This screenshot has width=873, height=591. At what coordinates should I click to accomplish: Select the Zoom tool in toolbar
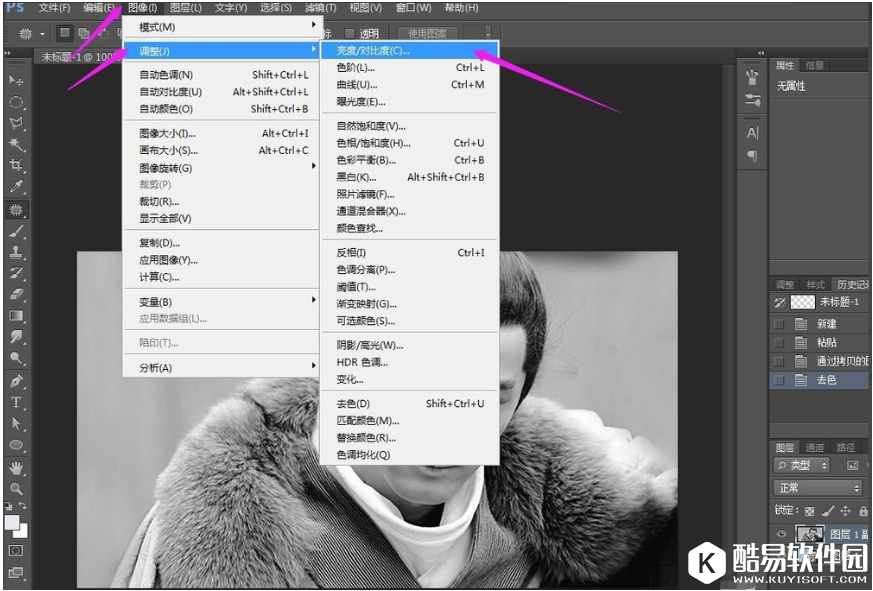coord(17,489)
